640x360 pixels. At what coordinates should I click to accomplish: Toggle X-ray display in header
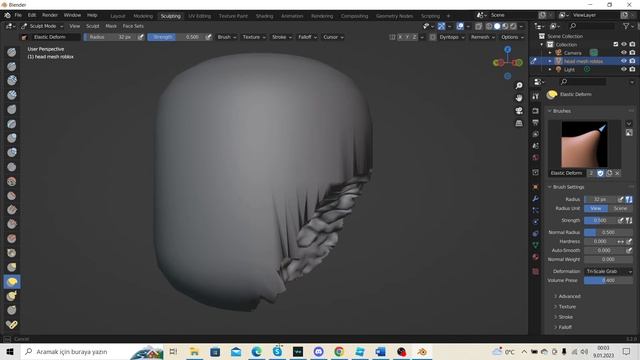coord(478,26)
